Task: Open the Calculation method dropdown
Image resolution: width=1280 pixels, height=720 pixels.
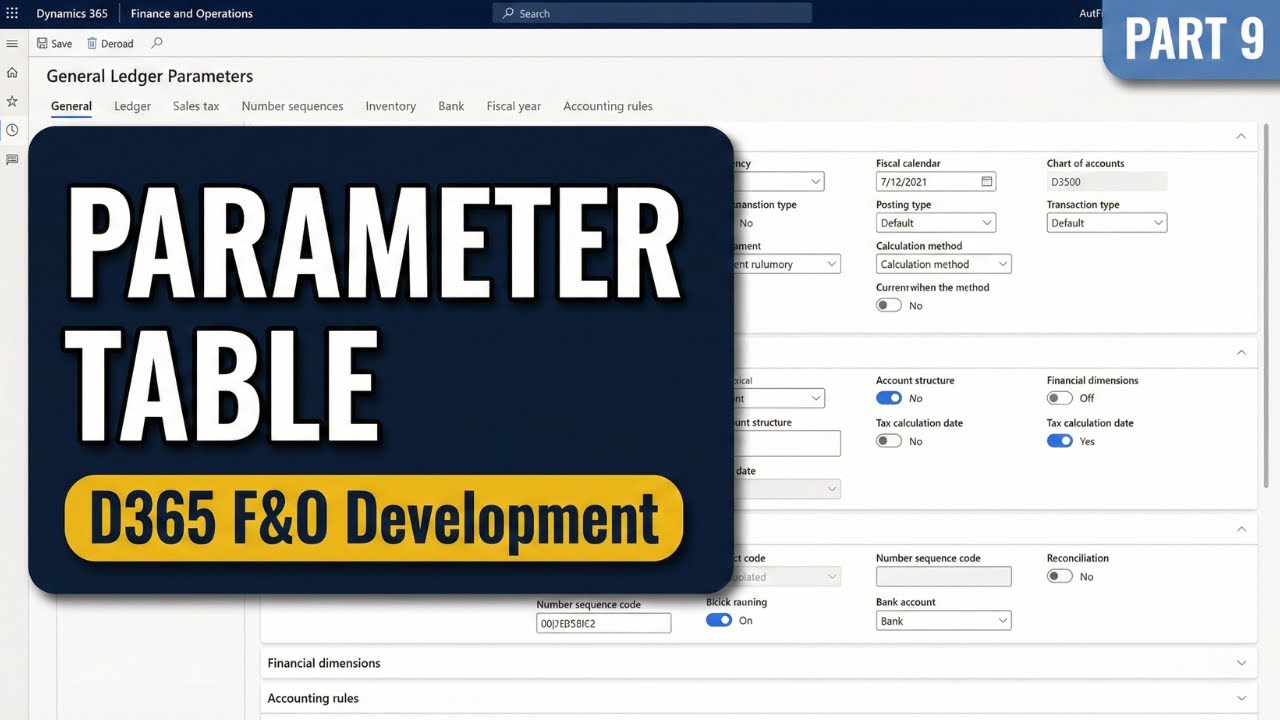Action: coord(944,264)
